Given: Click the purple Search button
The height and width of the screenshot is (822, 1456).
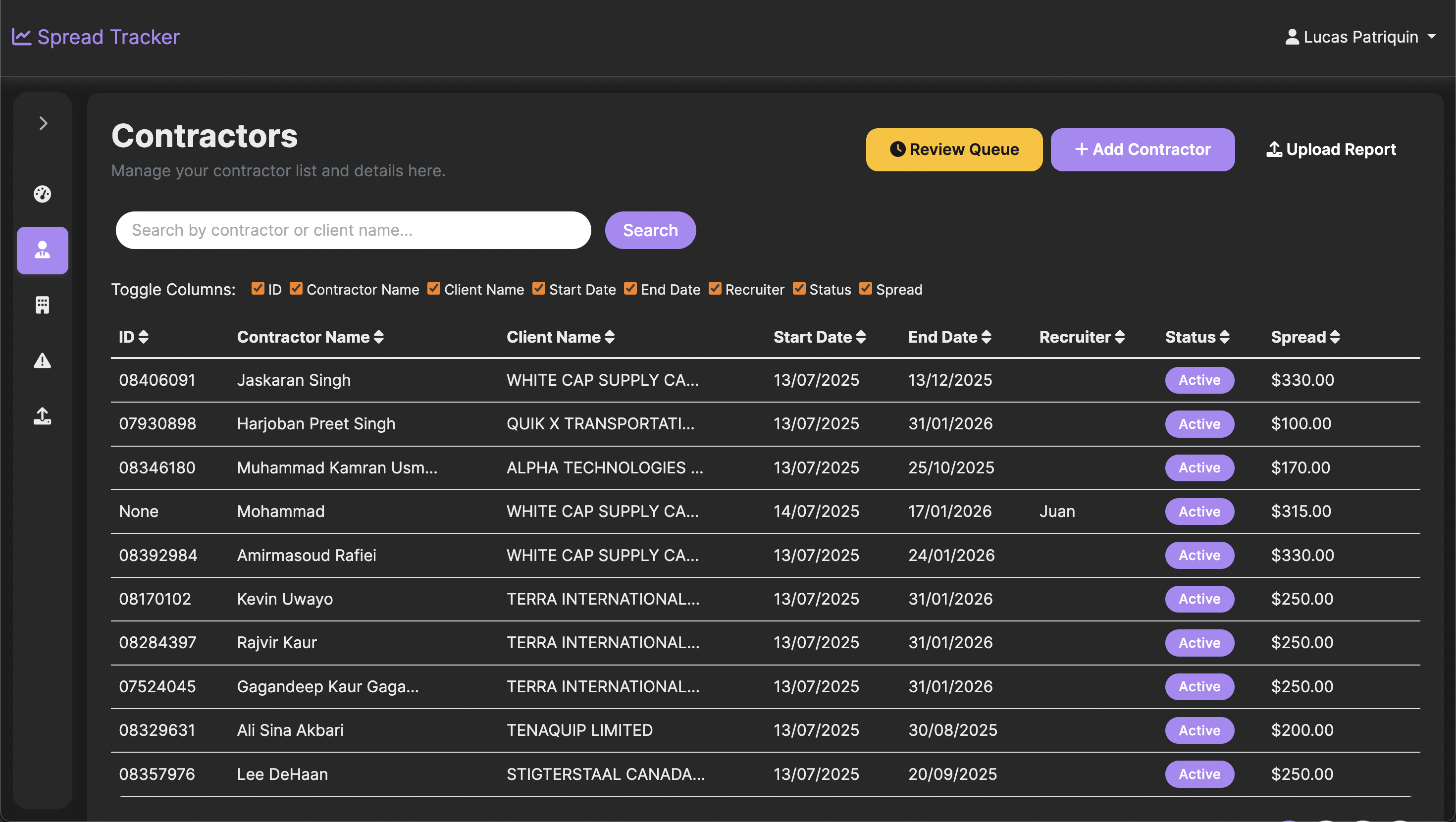Looking at the screenshot, I should coord(650,230).
